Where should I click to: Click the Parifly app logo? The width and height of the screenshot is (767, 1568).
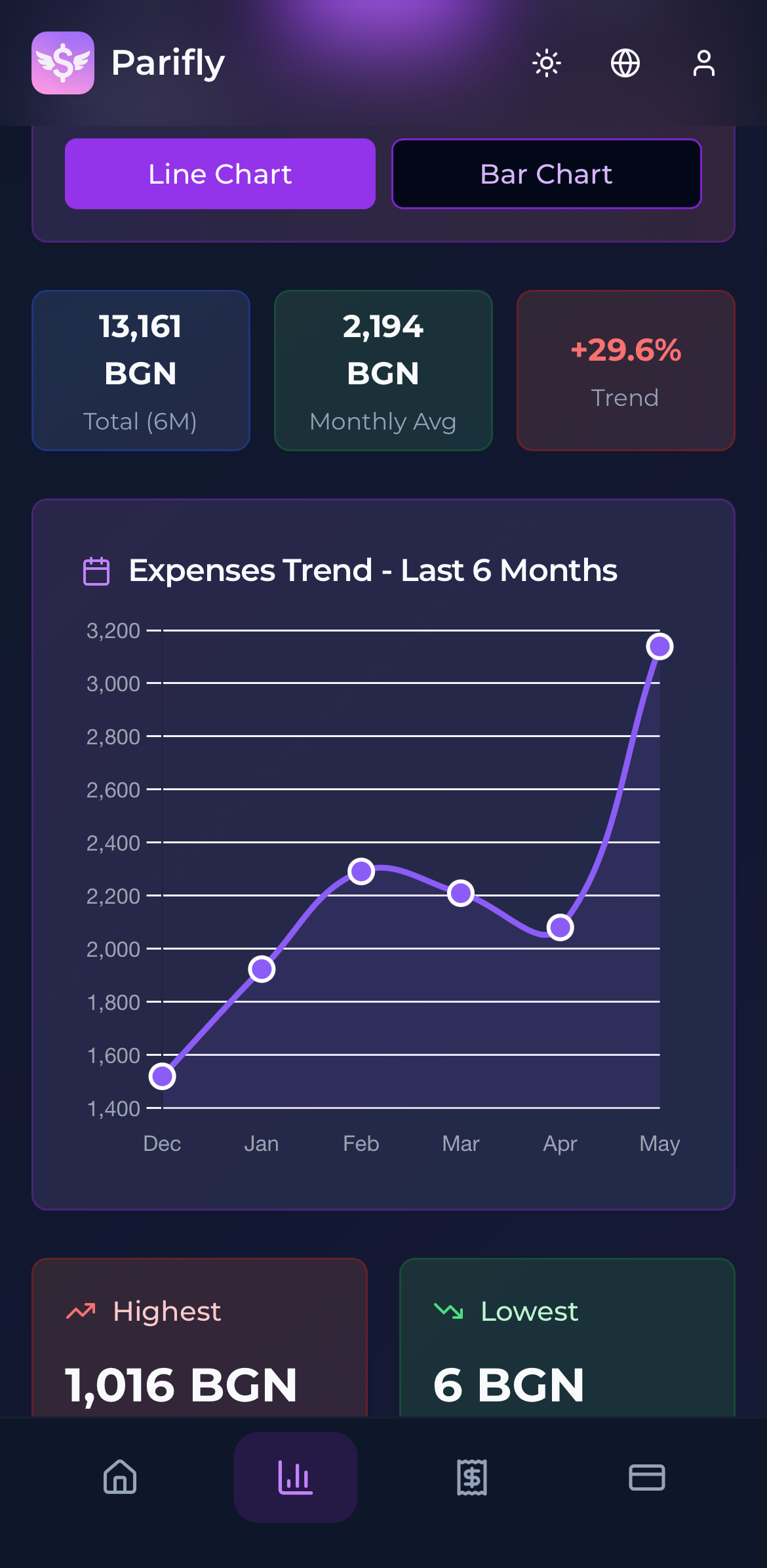click(x=63, y=62)
